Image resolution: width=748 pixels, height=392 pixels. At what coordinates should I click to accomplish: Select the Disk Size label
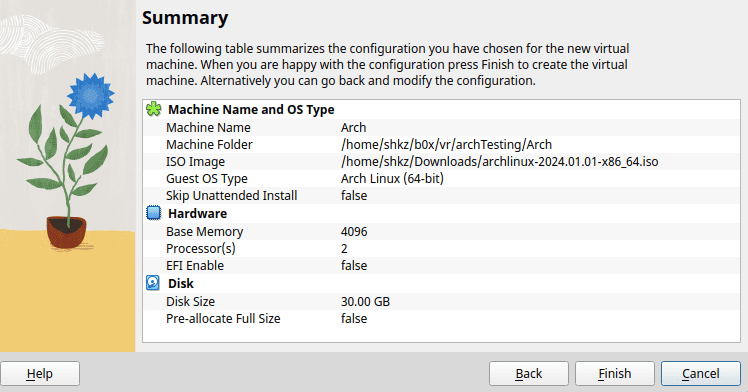pyautogui.click(x=190, y=302)
